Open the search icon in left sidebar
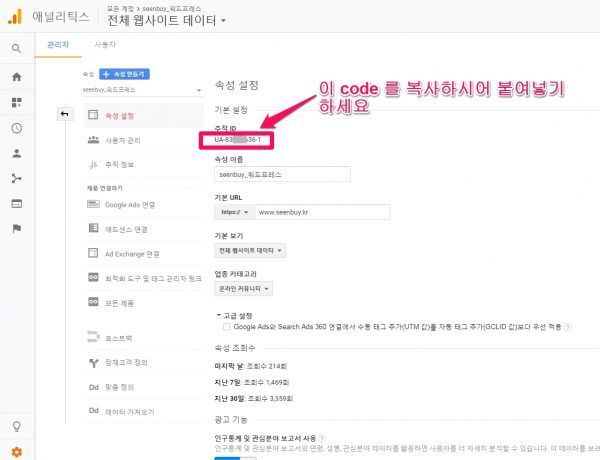Screen dimensions: 600x460 coord(16,48)
